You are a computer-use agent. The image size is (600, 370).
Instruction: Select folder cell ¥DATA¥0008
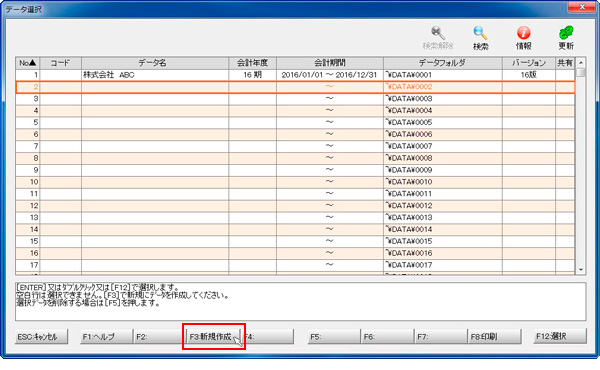[443, 158]
